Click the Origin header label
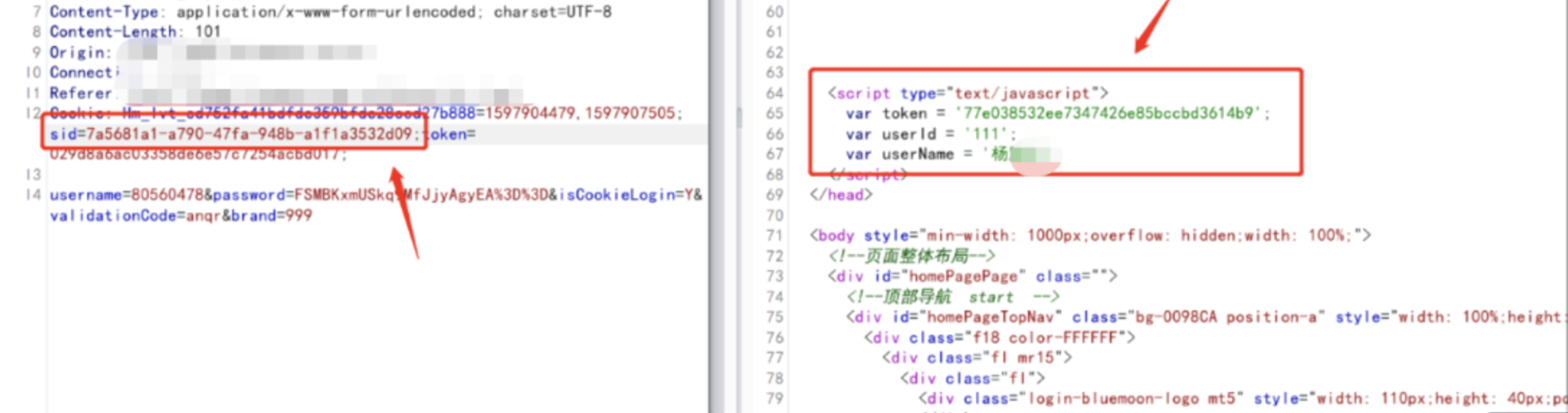The width and height of the screenshot is (1568, 413). [80, 52]
